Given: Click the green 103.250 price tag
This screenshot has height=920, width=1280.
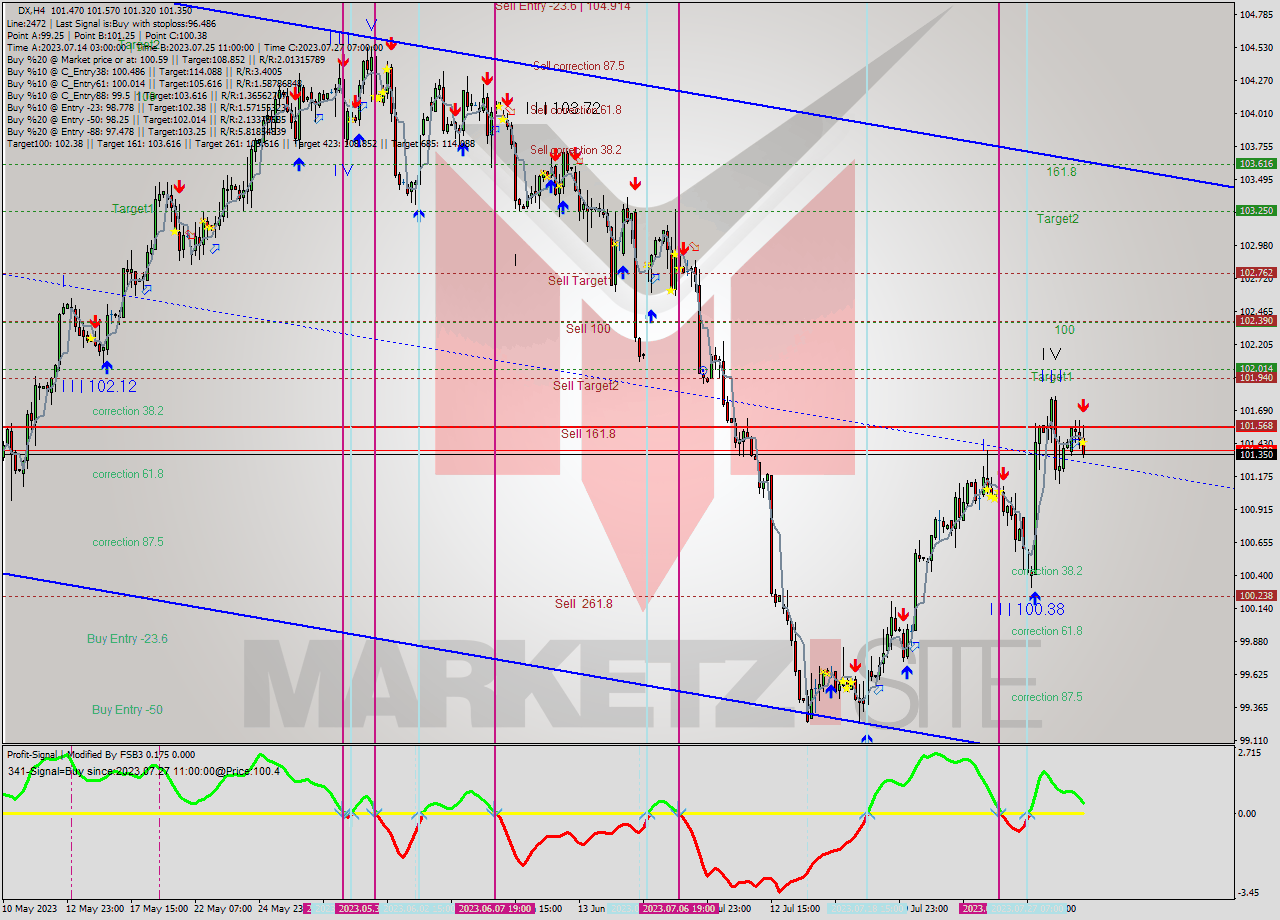Looking at the screenshot, I should click(x=1256, y=211).
